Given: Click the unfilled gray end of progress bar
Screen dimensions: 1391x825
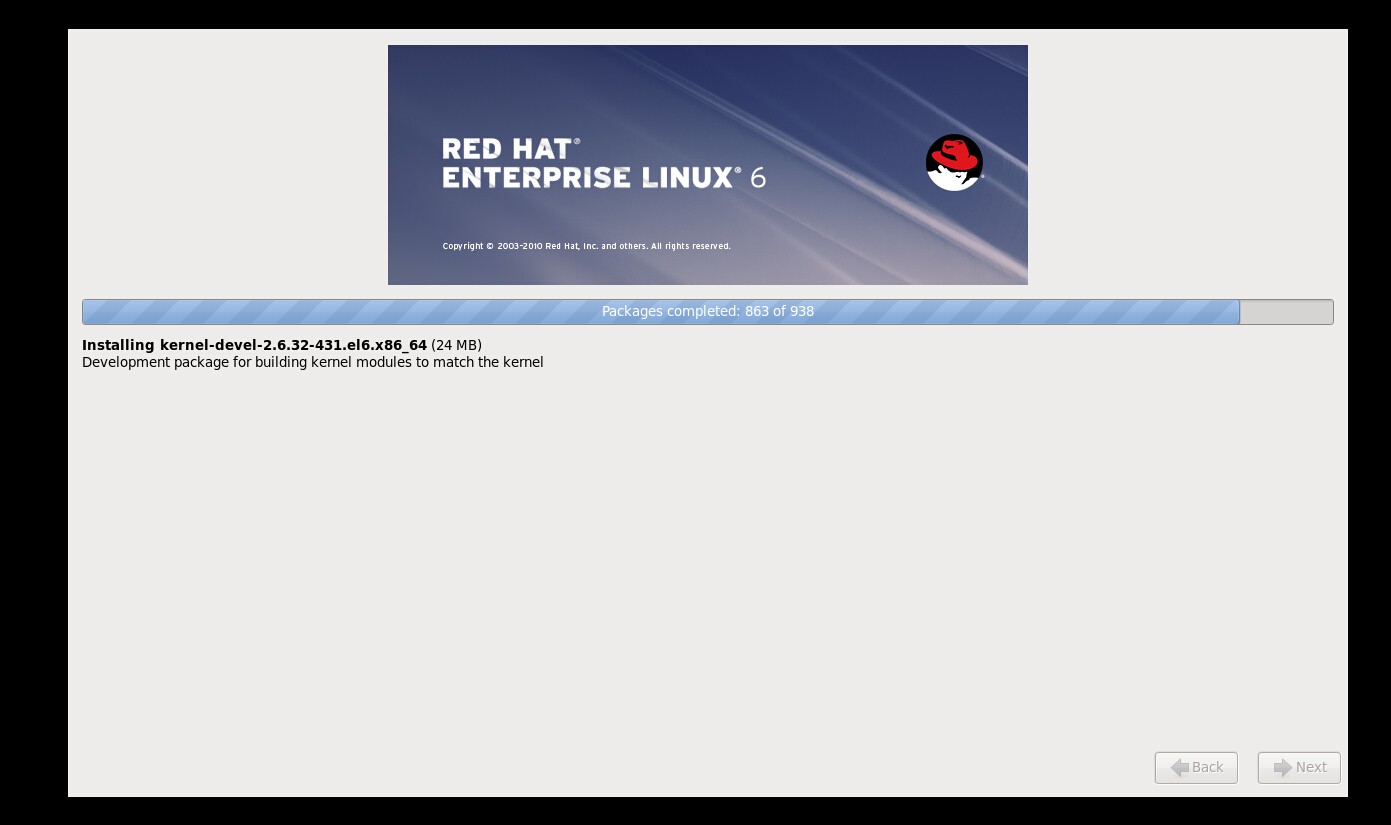Looking at the screenshot, I should click(1286, 312).
